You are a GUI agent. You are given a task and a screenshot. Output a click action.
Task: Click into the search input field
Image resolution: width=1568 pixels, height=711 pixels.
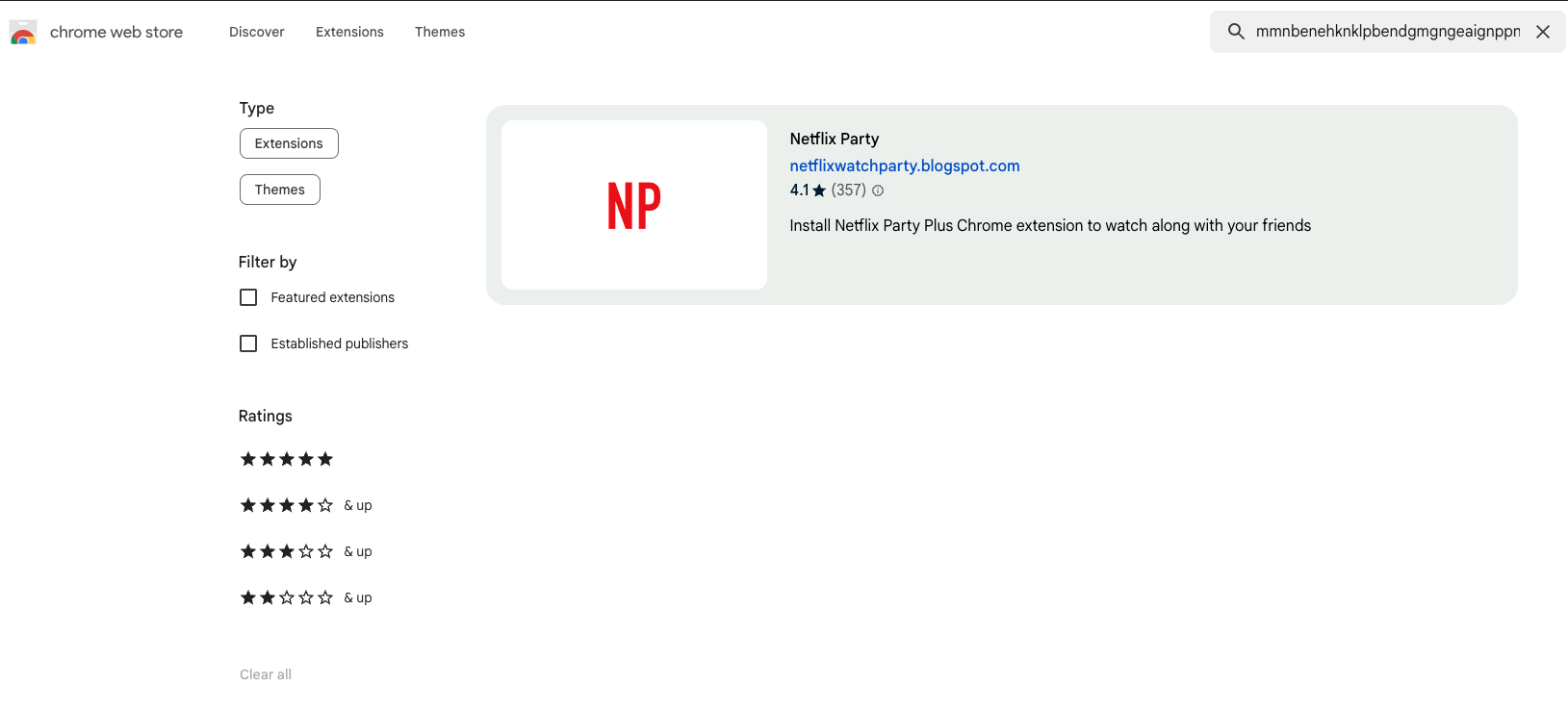(1387, 32)
